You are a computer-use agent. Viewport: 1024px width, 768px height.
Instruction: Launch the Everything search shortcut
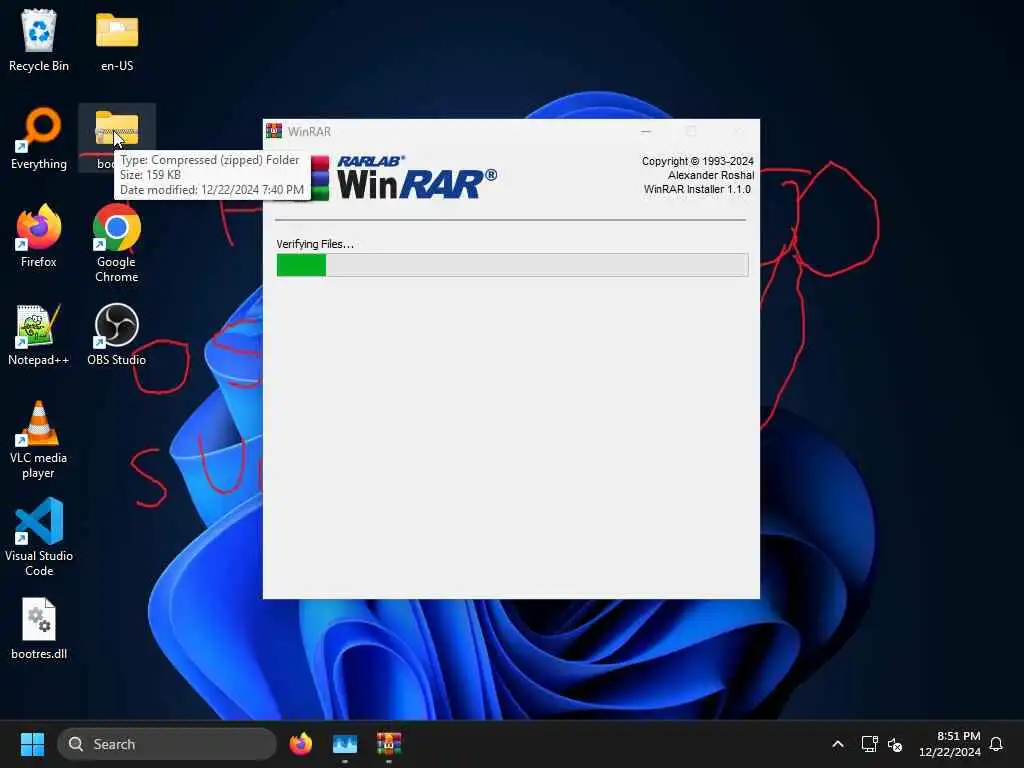click(39, 138)
